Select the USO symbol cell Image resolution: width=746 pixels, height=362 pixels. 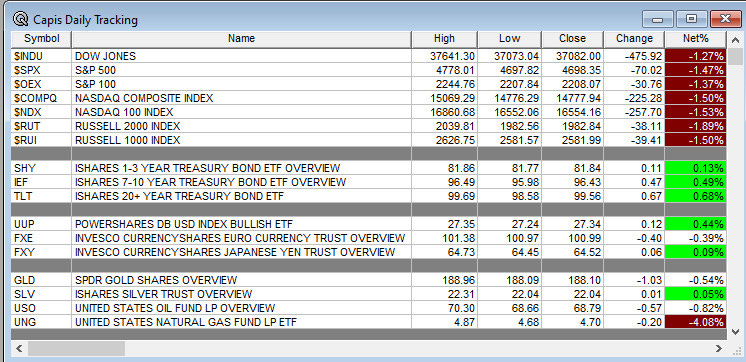point(41,308)
